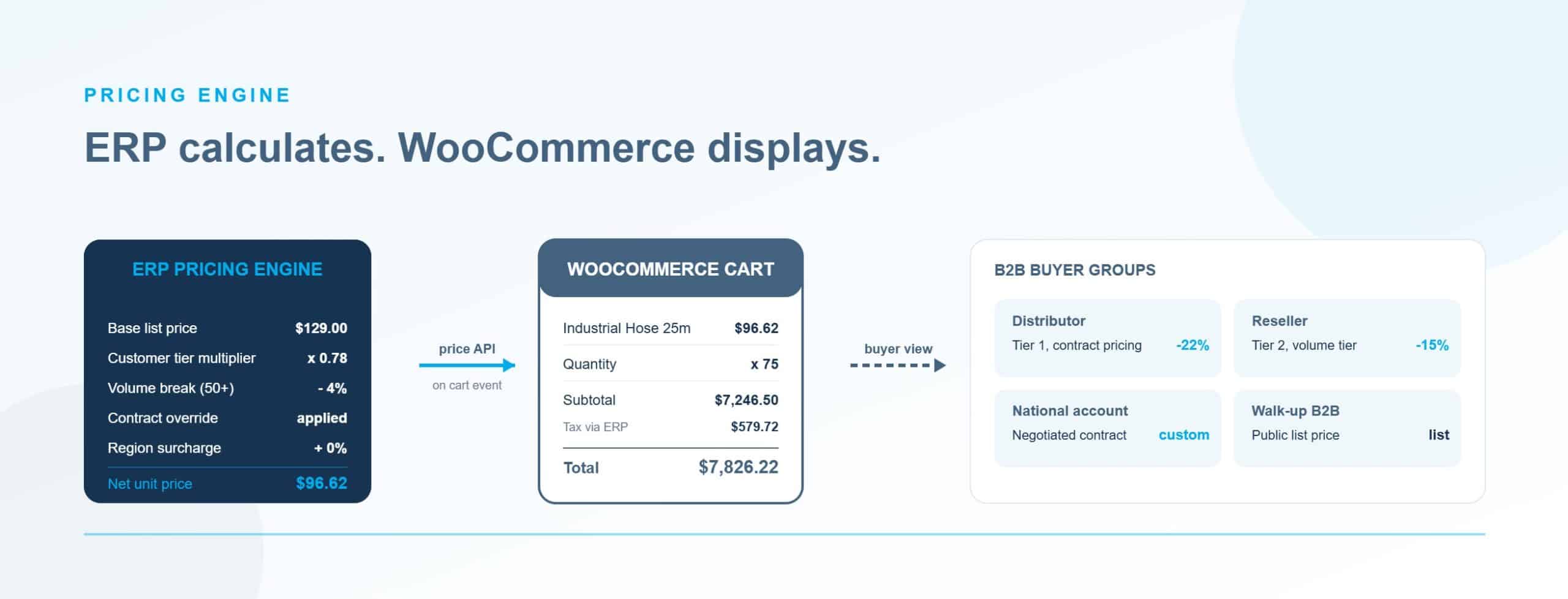Click 'Public list price' description
The image size is (1568, 599).
pos(1295,435)
